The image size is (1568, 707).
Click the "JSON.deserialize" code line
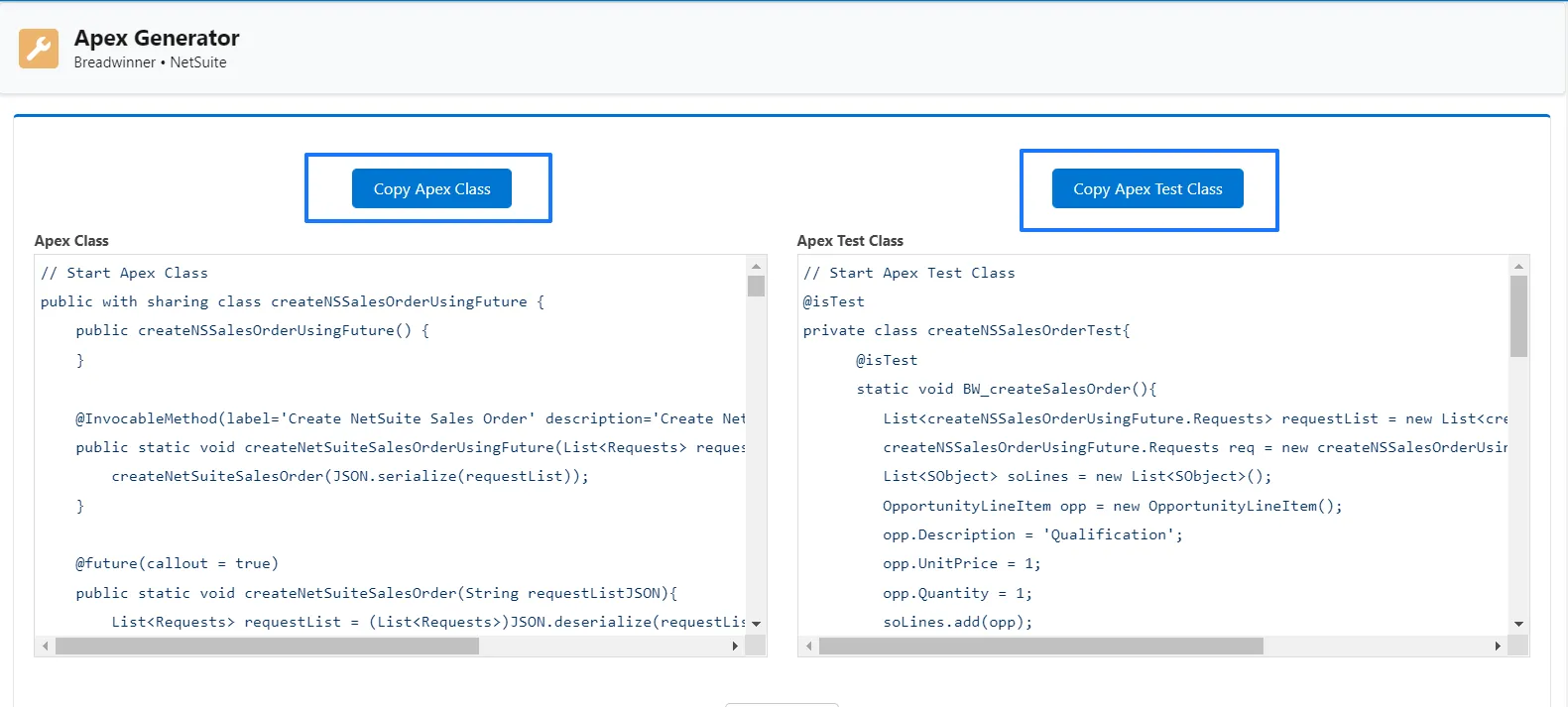428,622
